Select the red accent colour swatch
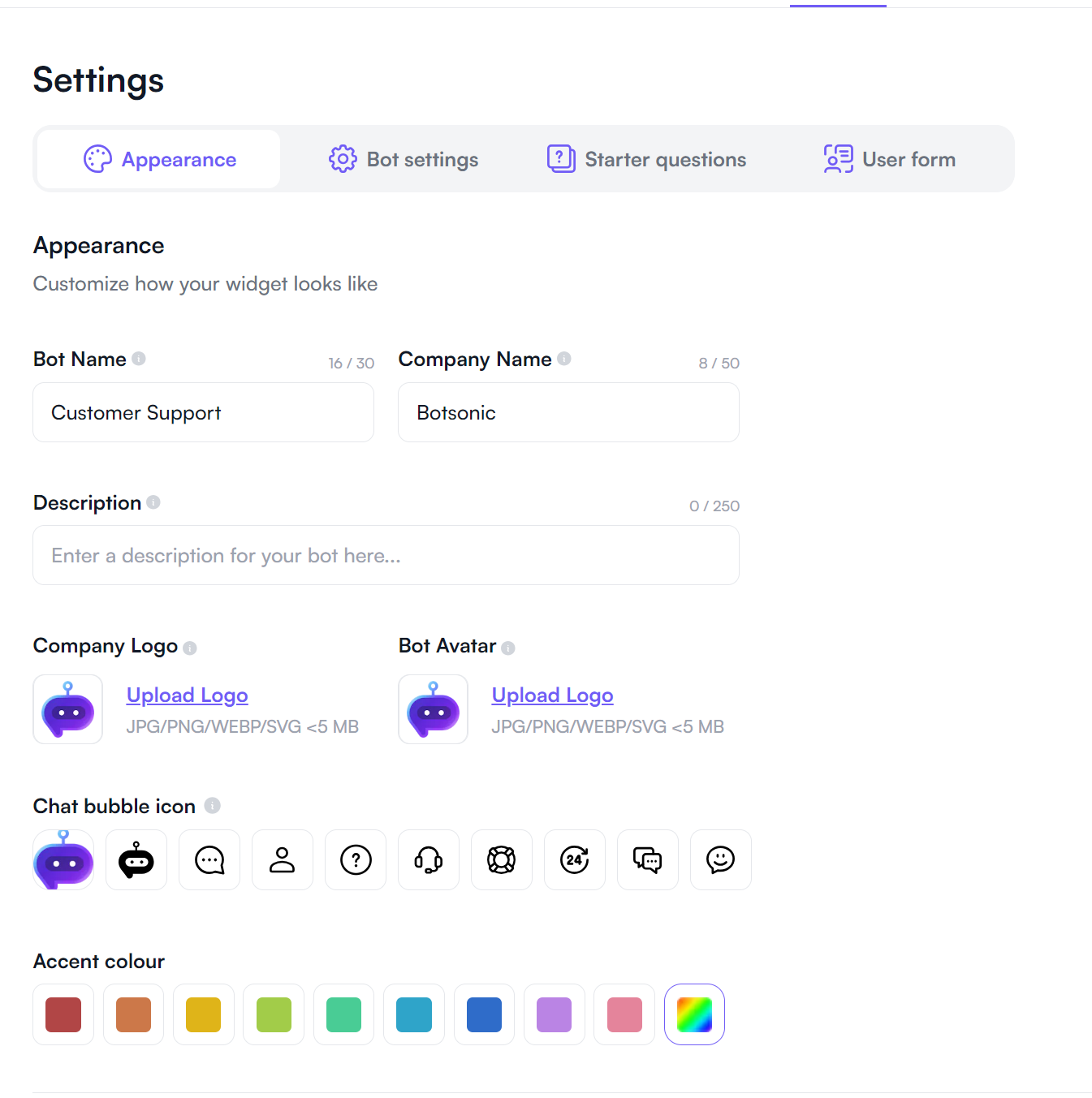Image resolution: width=1092 pixels, height=1098 pixels. [63, 1014]
